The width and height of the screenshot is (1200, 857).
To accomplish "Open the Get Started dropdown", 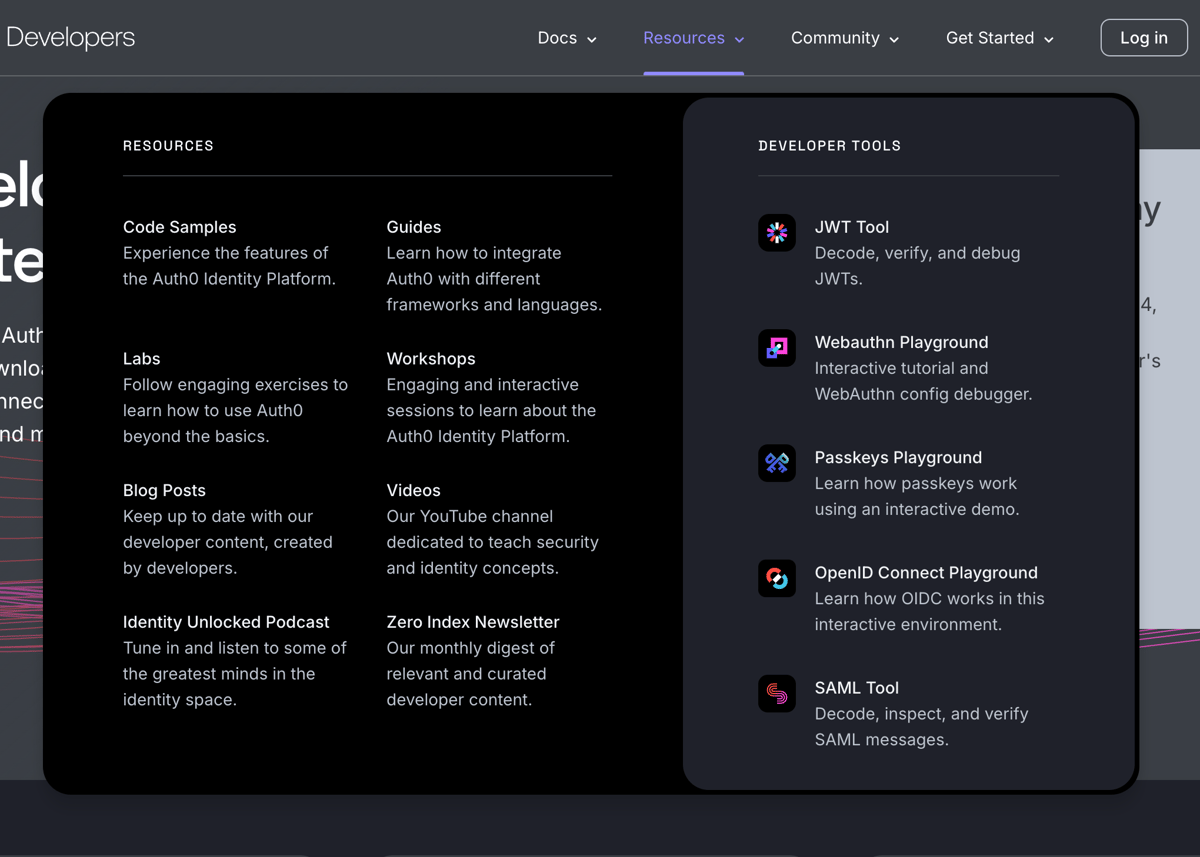I will coord(999,37).
